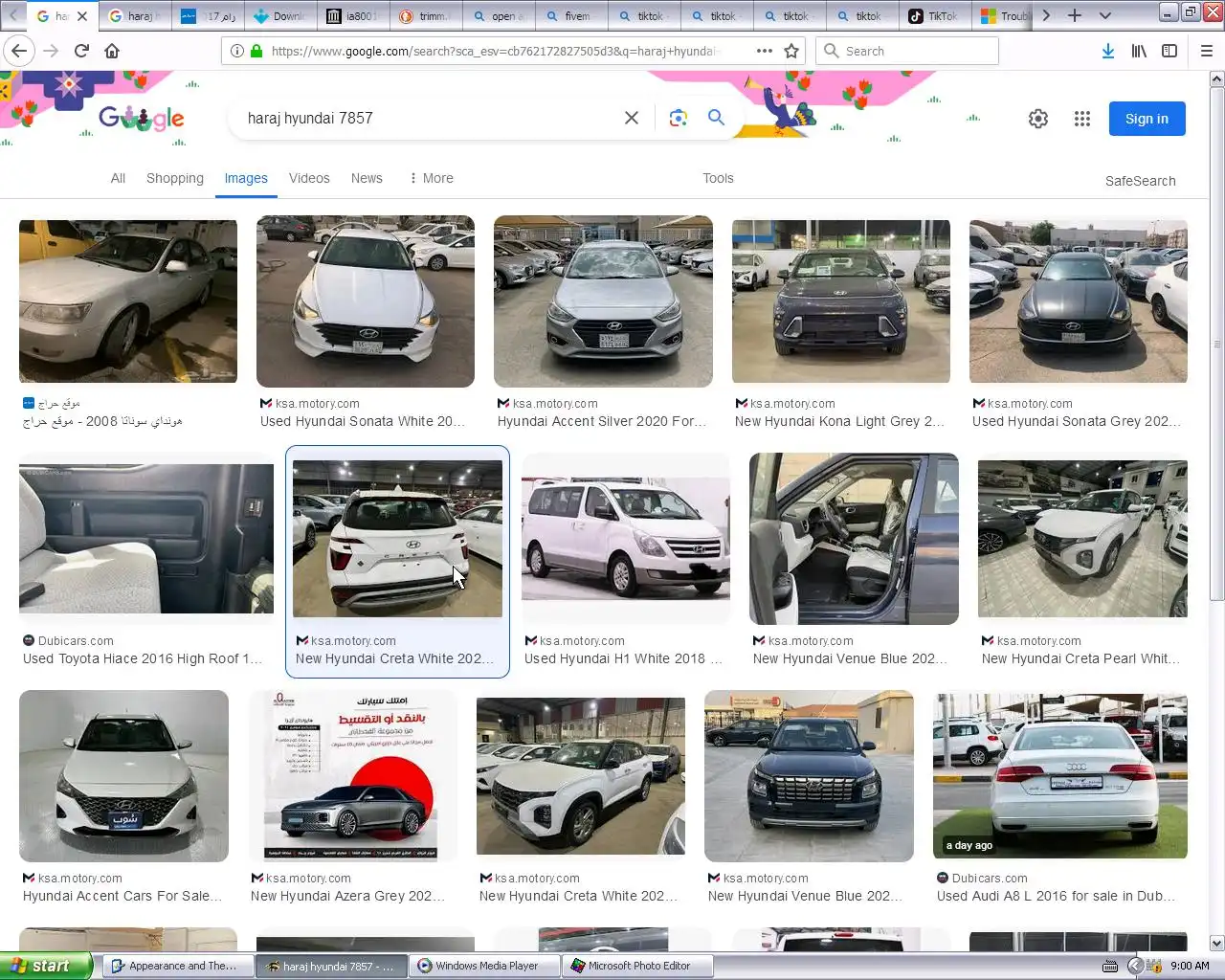Clear the Google search query with X
The width and height of the screenshot is (1225, 980).
pos(632,118)
